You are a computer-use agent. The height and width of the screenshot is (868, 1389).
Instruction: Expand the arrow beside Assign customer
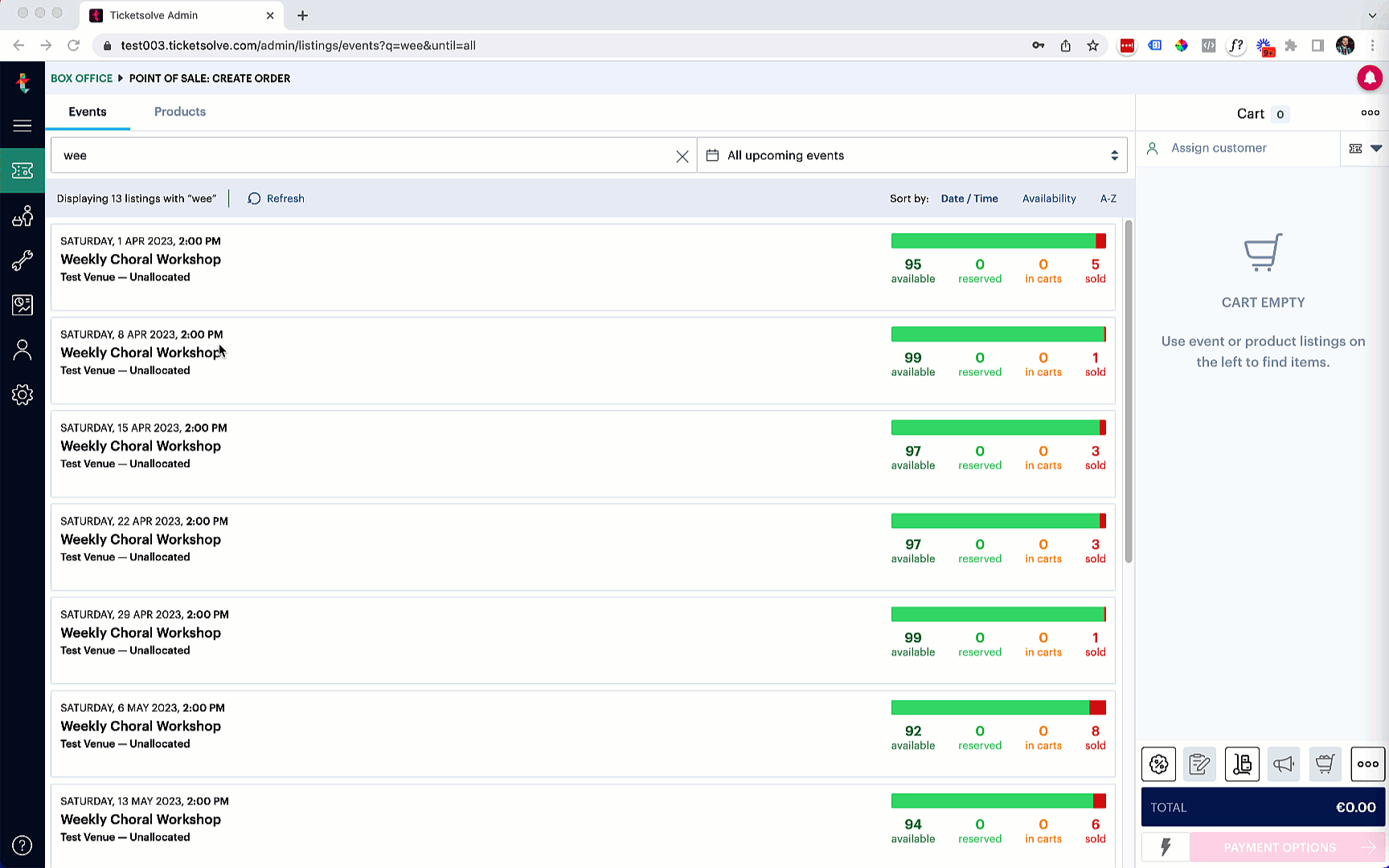point(1376,149)
